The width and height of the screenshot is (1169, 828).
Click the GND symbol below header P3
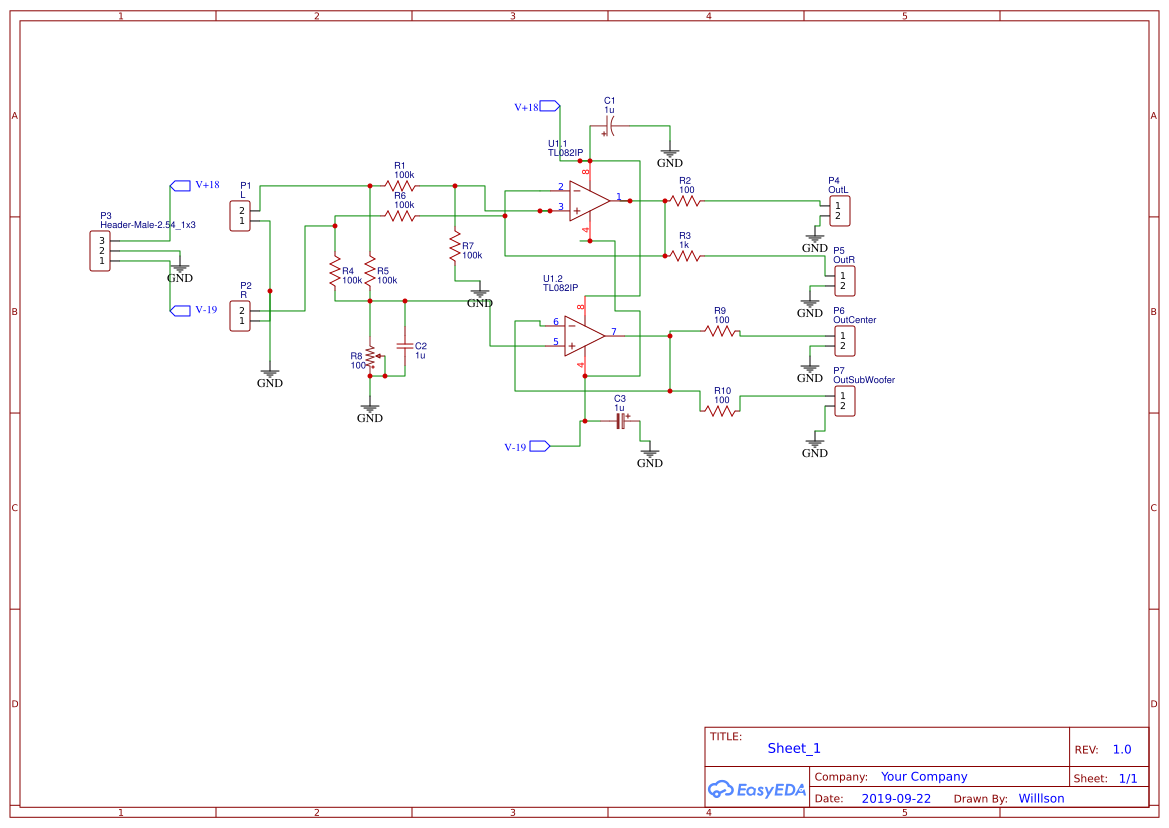point(178,268)
